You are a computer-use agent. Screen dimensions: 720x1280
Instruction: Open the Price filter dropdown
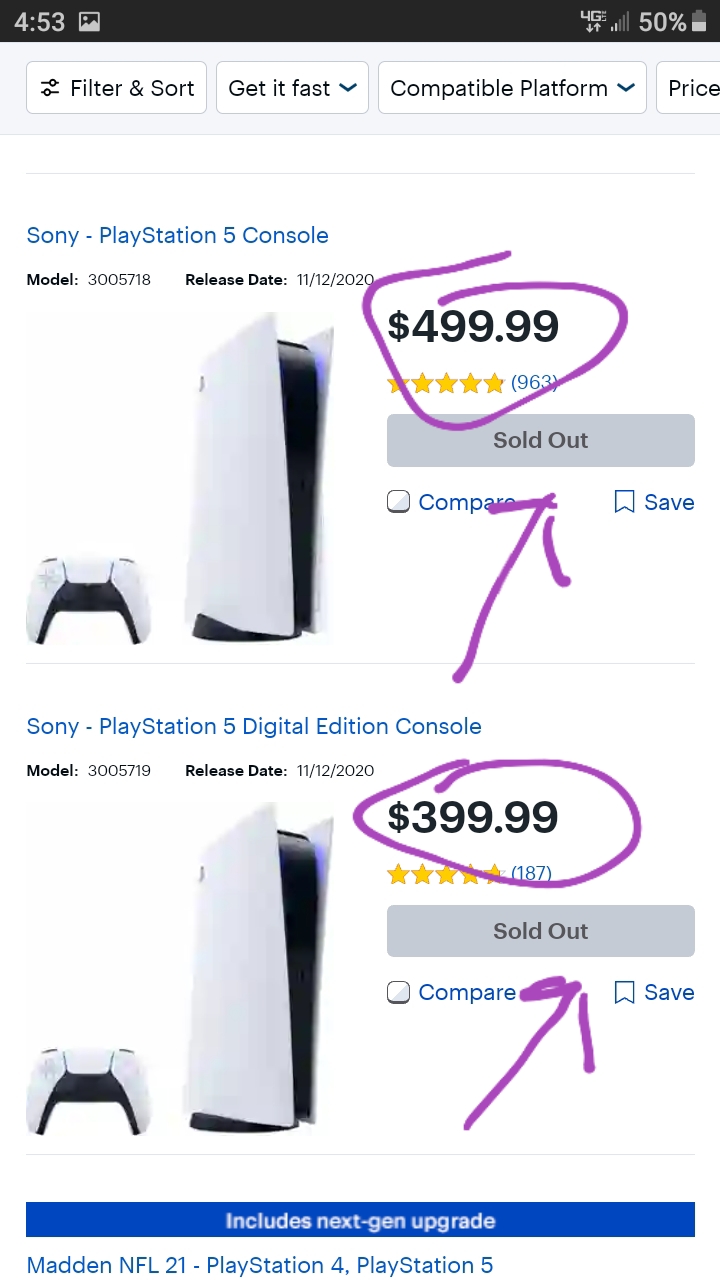tap(692, 88)
